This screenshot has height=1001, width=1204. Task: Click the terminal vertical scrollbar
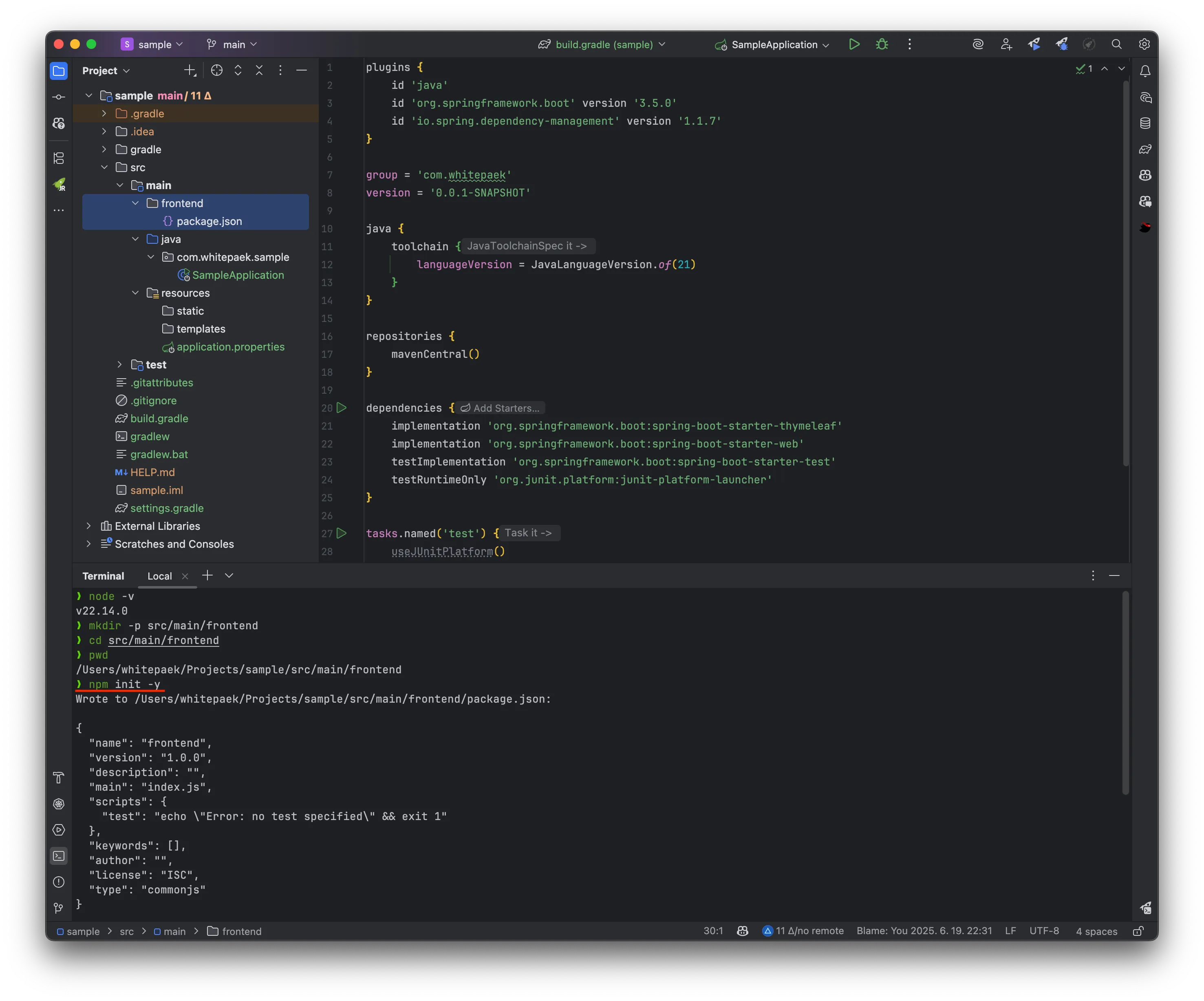(1125, 693)
